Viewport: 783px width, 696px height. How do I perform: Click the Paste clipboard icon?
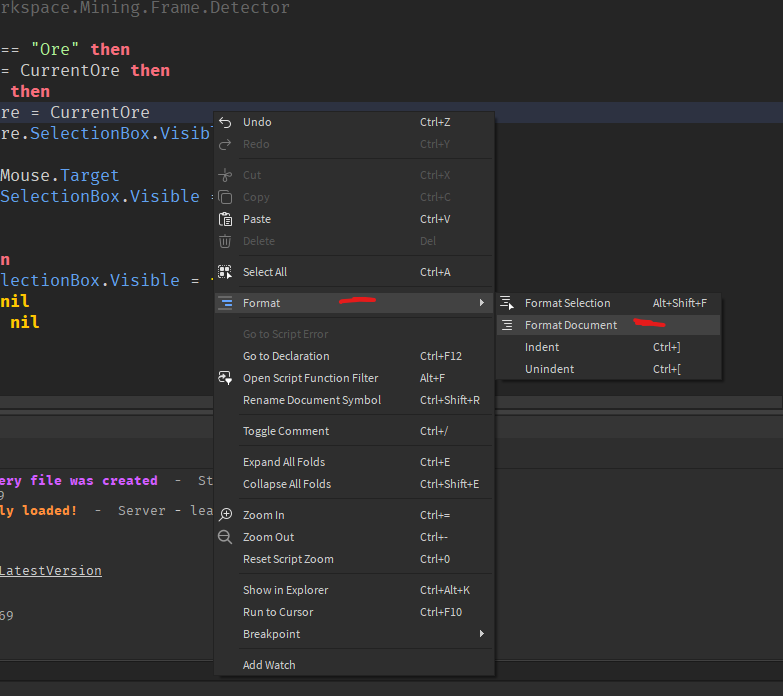(x=225, y=219)
